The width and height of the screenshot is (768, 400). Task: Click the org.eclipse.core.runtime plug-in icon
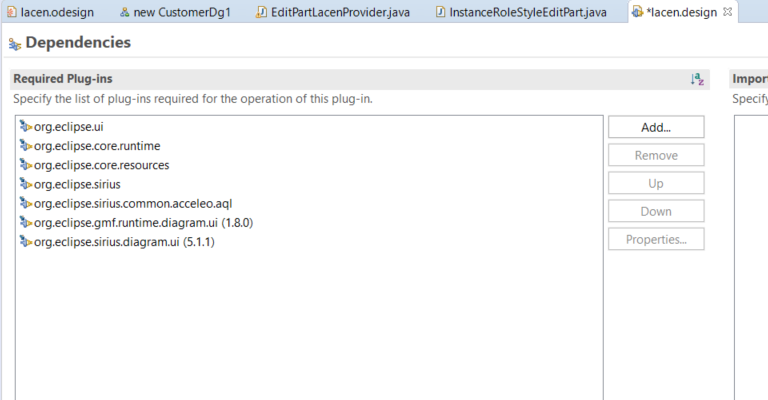pyautogui.click(x=25, y=145)
